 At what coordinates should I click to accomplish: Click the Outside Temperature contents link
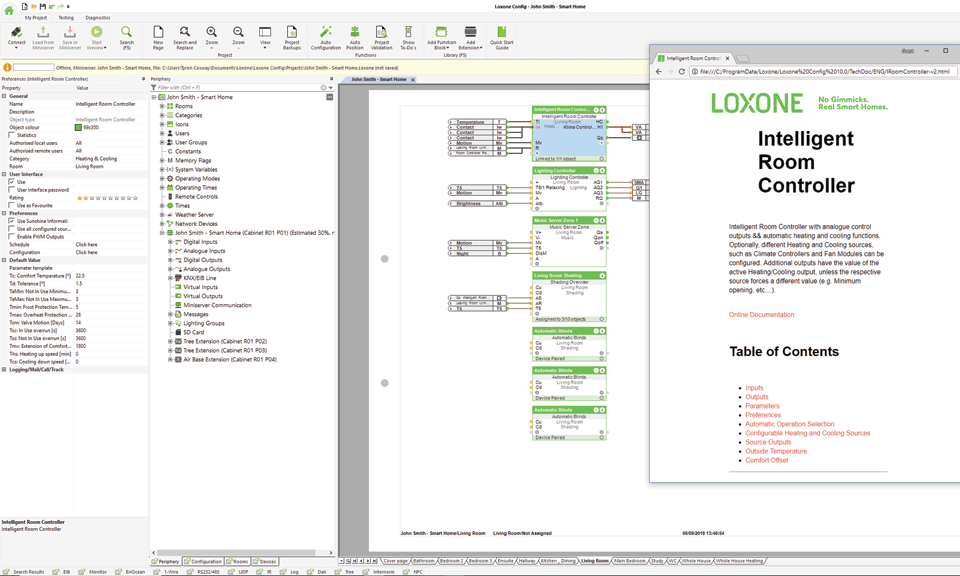click(775, 451)
